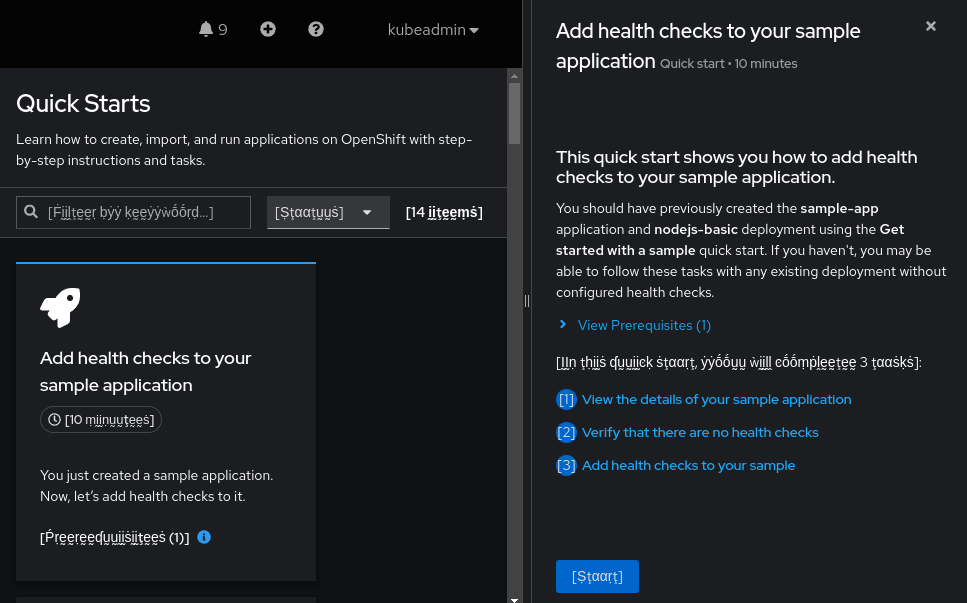967x603 pixels.
Task: Click the card description about sample application
Action: coord(157,486)
